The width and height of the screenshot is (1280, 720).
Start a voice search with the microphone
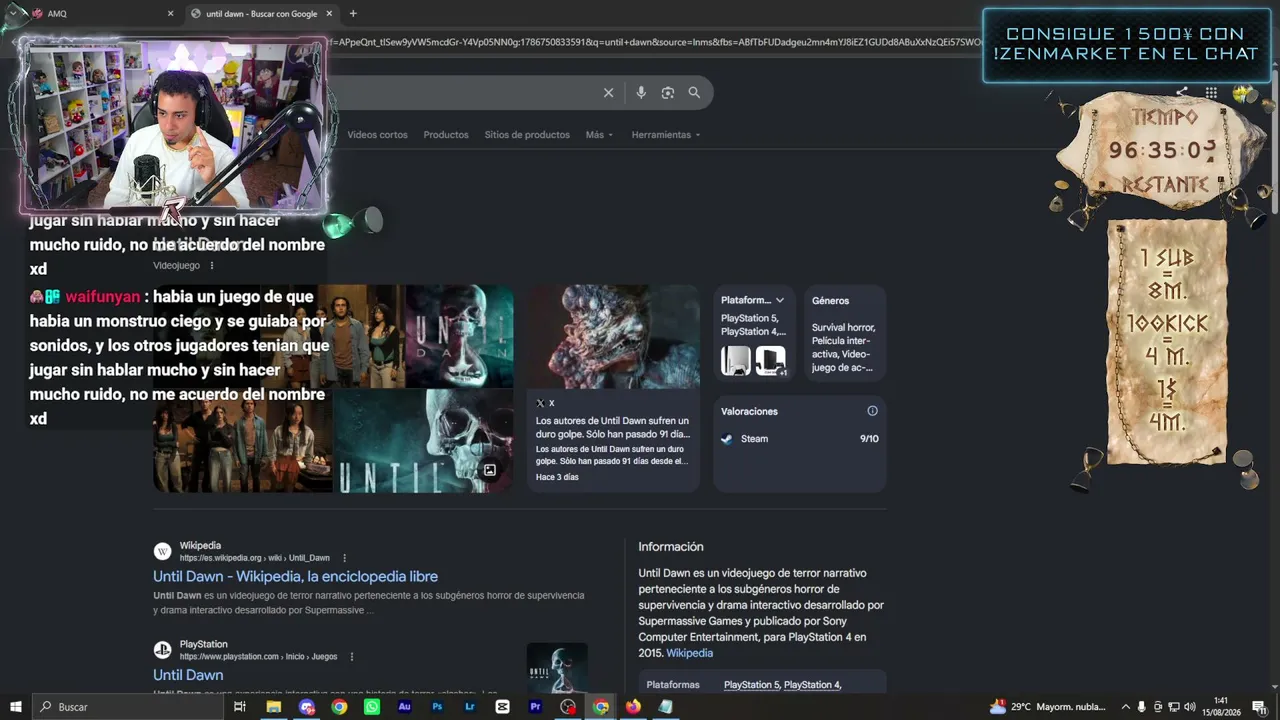coord(641,93)
